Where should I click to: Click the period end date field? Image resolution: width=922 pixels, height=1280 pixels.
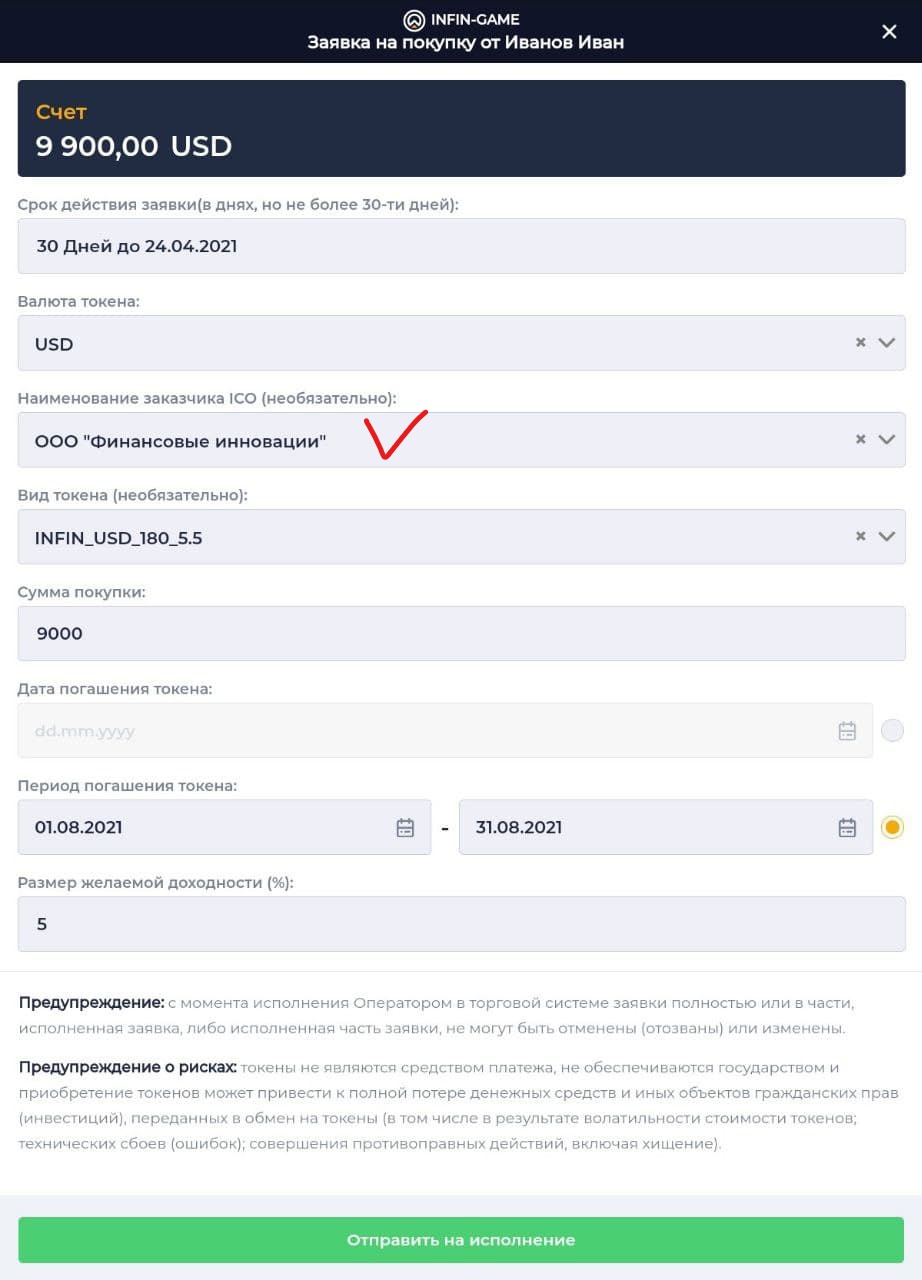[666, 827]
